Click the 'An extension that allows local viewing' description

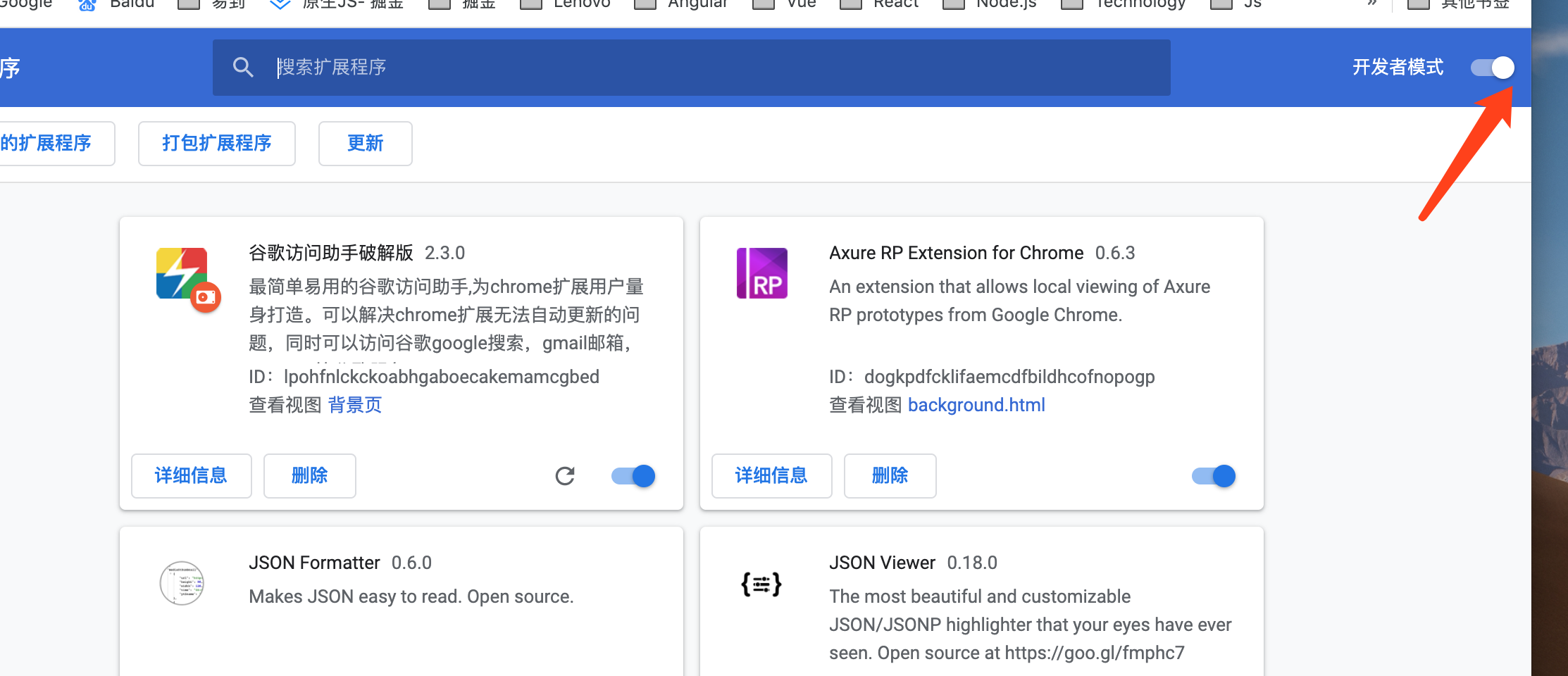(1019, 301)
